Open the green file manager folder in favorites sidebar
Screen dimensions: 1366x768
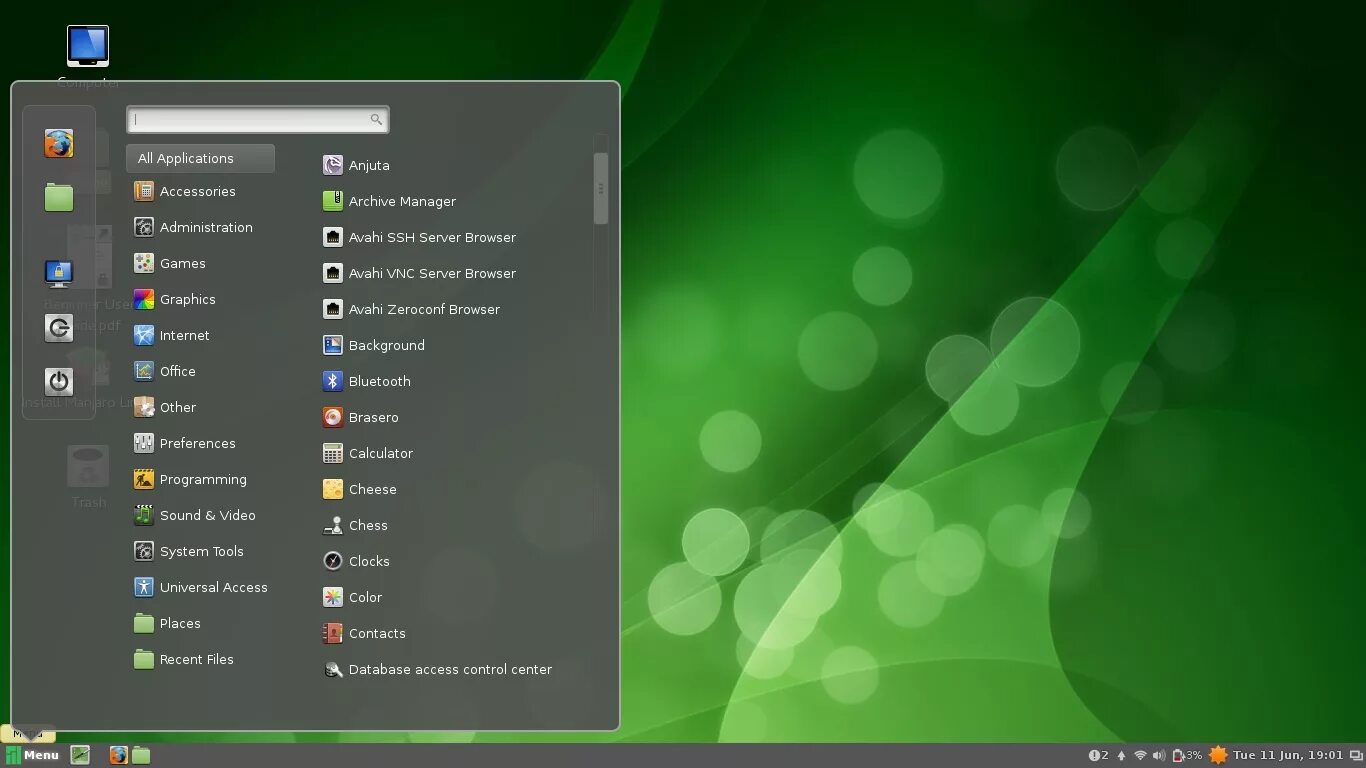59,197
